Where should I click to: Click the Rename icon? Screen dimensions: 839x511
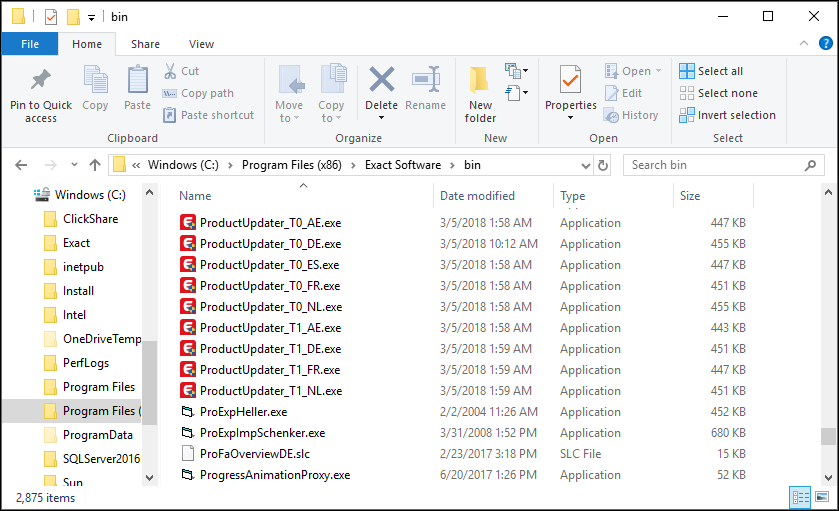[426, 80]
